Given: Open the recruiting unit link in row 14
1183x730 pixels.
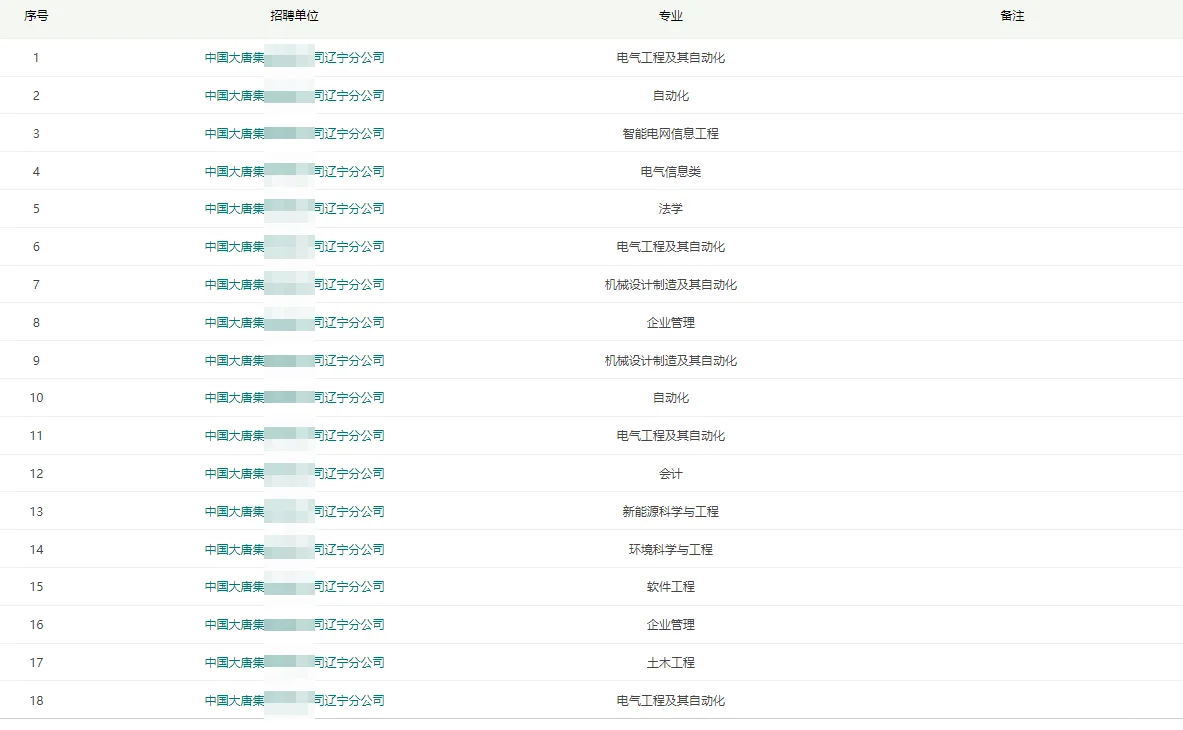Looking at the screenshot, I should coord(294,549).
